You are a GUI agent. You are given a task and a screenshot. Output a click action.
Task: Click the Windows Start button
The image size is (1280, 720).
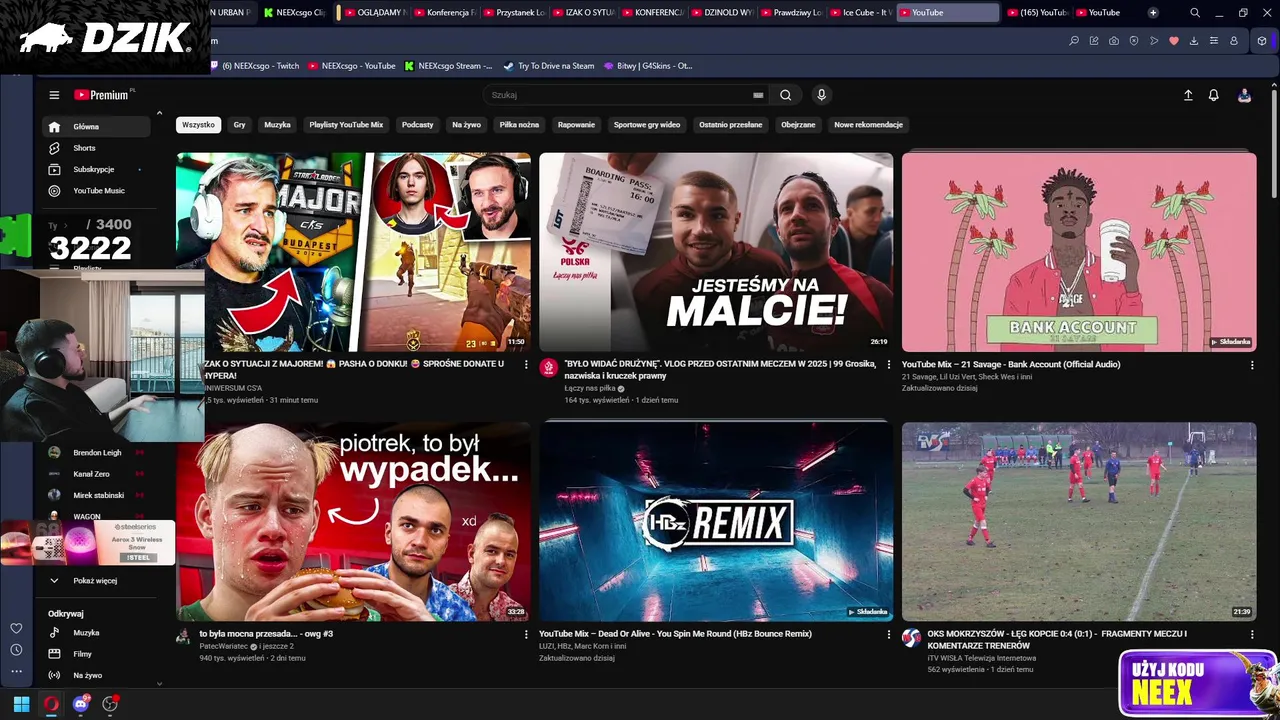coord(21,704)
